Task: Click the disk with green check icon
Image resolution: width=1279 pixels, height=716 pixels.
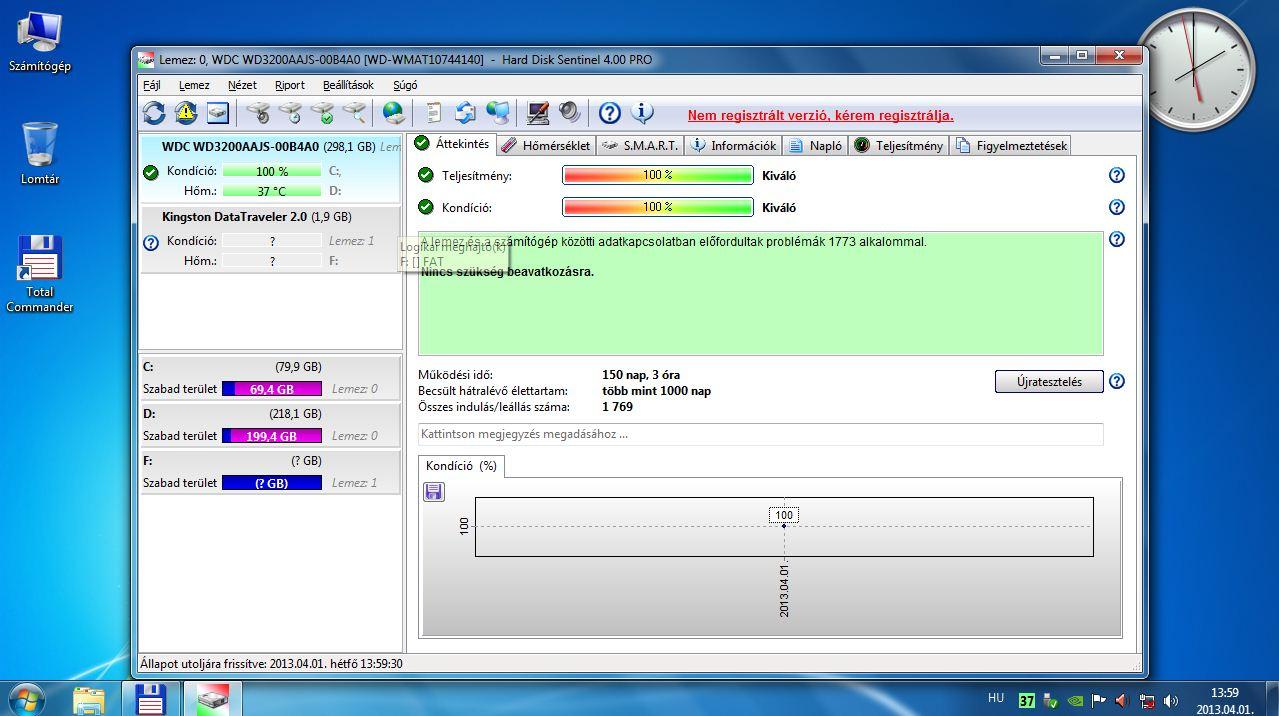Action: pos(322,113)
